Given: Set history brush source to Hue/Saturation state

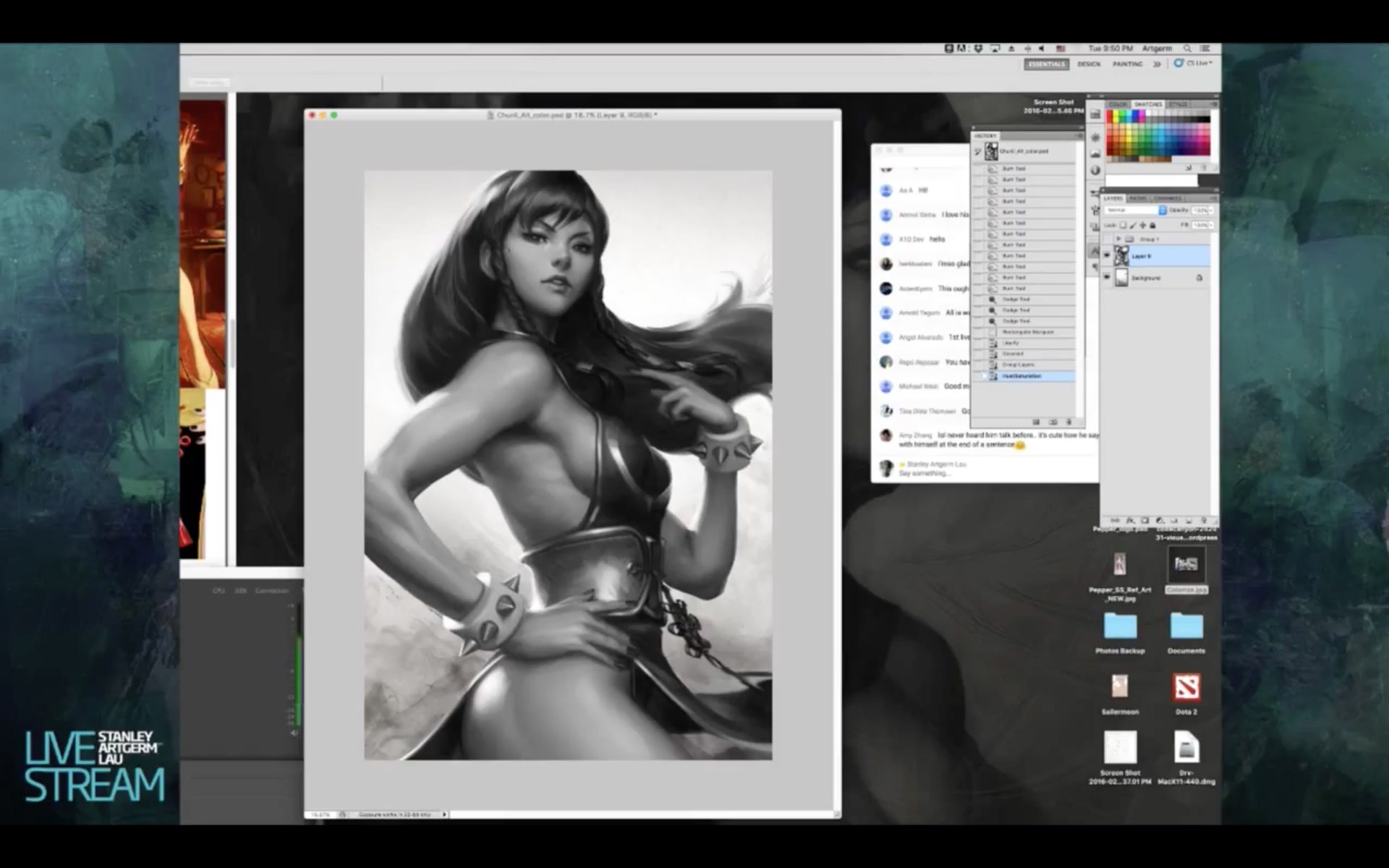Looking at the screenshot, I should click(977, 376).
